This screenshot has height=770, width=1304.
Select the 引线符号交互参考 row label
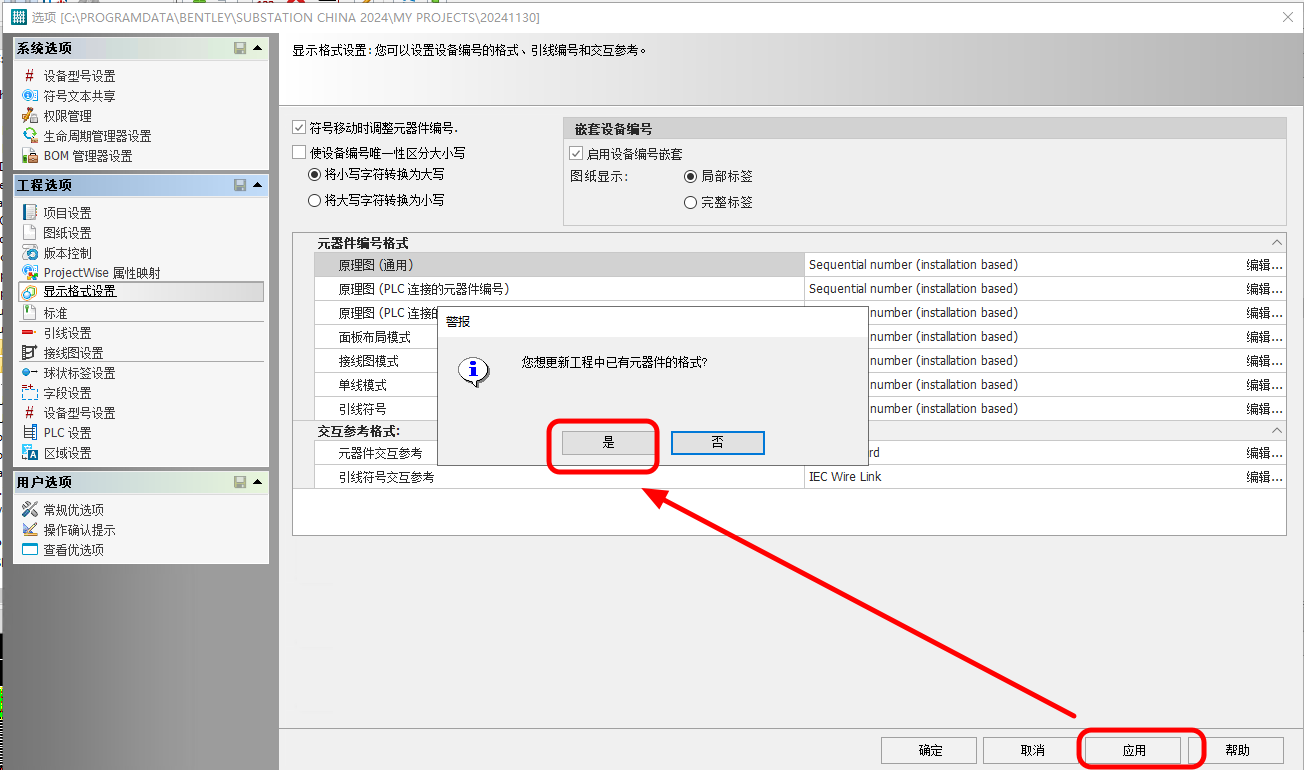tap(386, 477)
